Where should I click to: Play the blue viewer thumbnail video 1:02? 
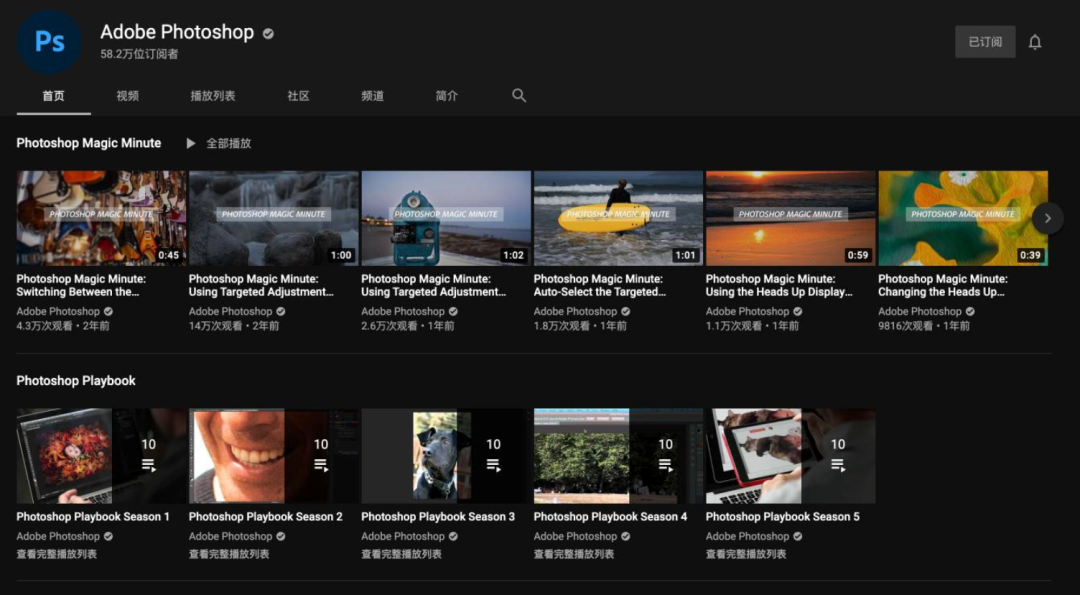(446, 218)
